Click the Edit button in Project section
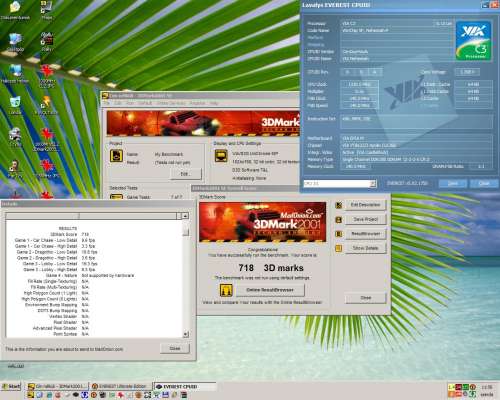The image size is (500, 400). tap(186, 174)
